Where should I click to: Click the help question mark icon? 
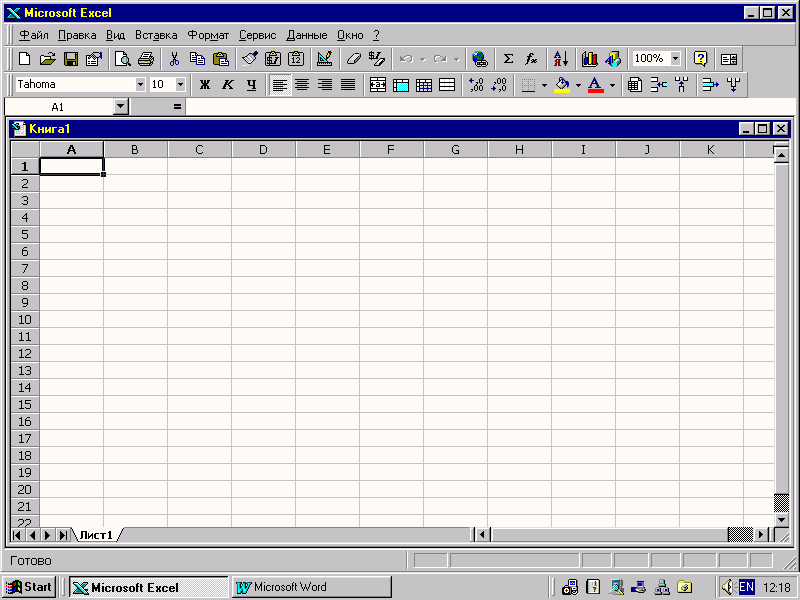pyautogui.click(x=701, y=59)
